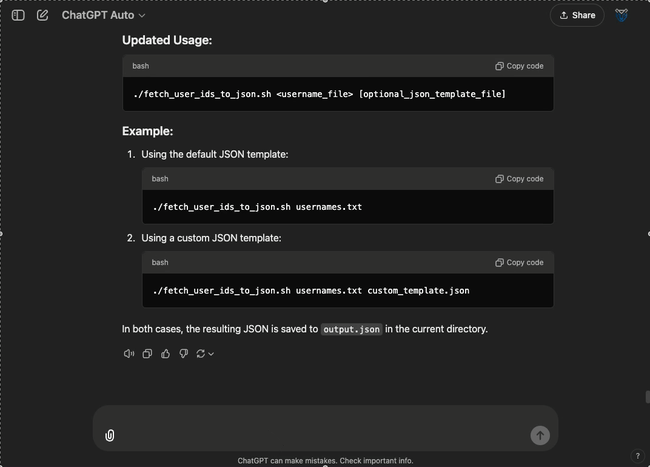This screenshot has width=650, height=467.
Task: Focus the message input field
Action: click(x=325, y=428)
